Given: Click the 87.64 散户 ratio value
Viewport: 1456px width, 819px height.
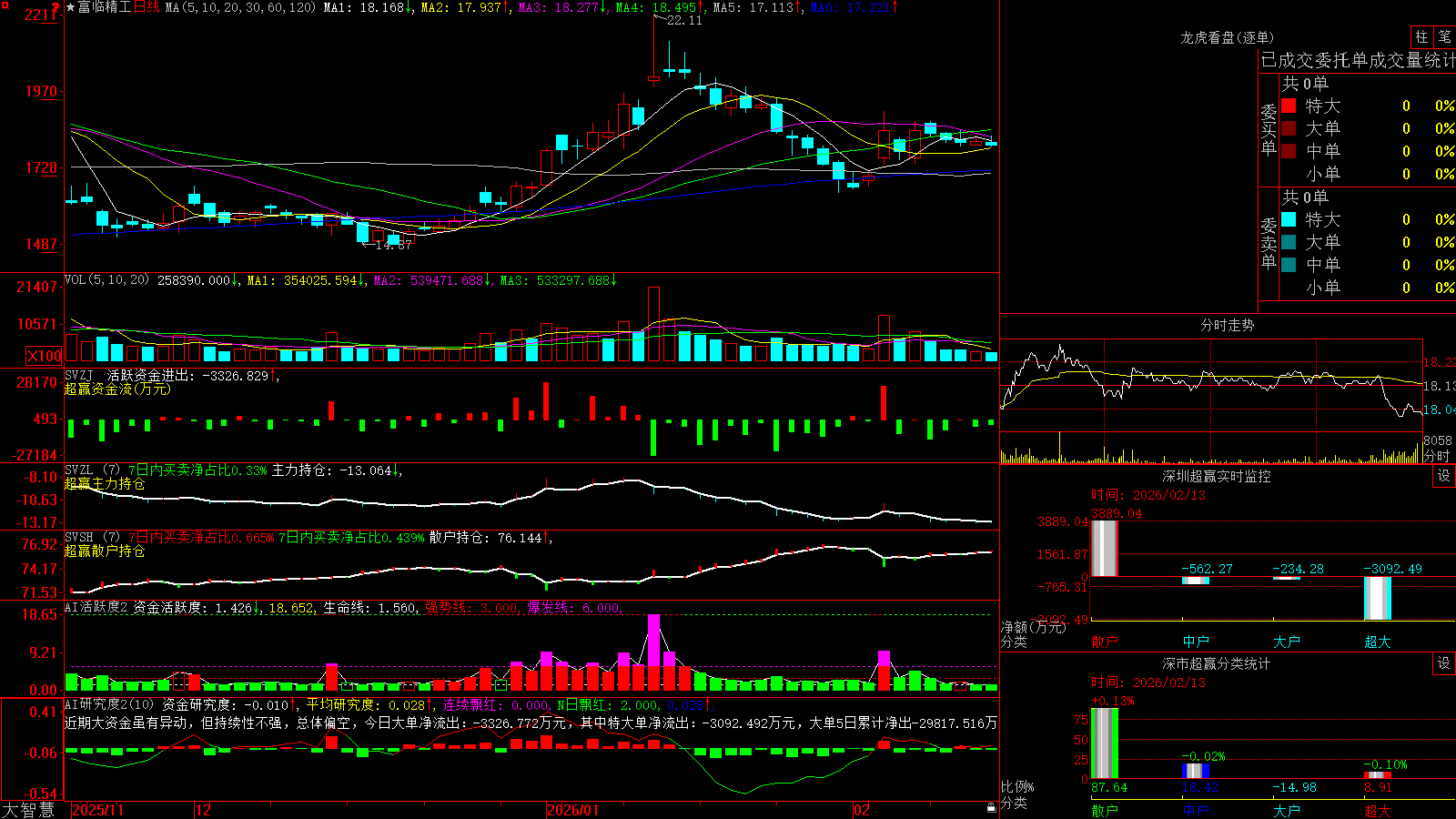Looking at the screenshot, I should pyautogui.click(x=1109, y=787).
